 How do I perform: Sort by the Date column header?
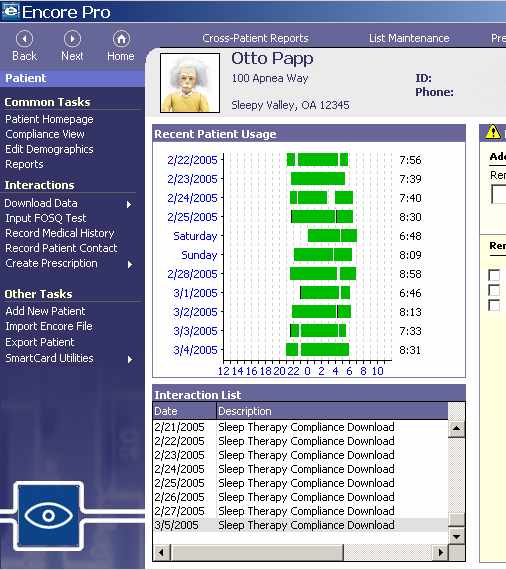pyautogui.click(x=184, y=411)
